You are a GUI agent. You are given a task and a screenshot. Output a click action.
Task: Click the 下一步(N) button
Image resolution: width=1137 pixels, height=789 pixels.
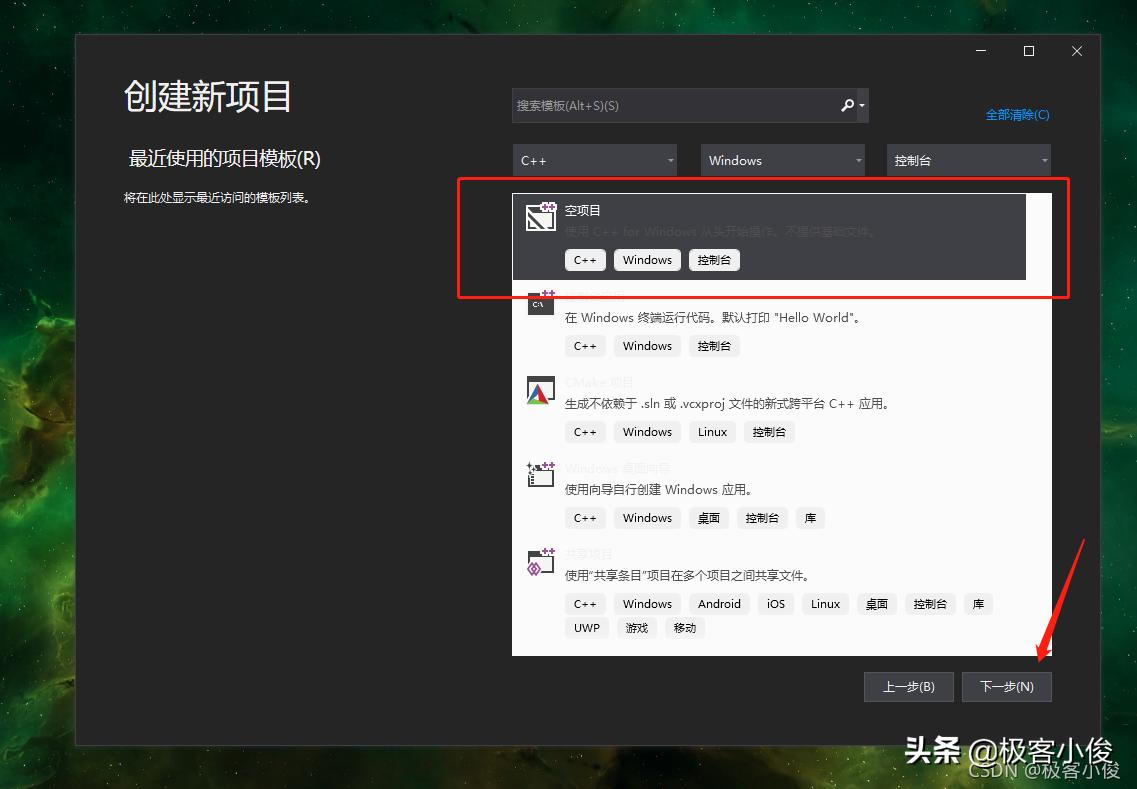pyautogui.click(x=1006, y=687)
